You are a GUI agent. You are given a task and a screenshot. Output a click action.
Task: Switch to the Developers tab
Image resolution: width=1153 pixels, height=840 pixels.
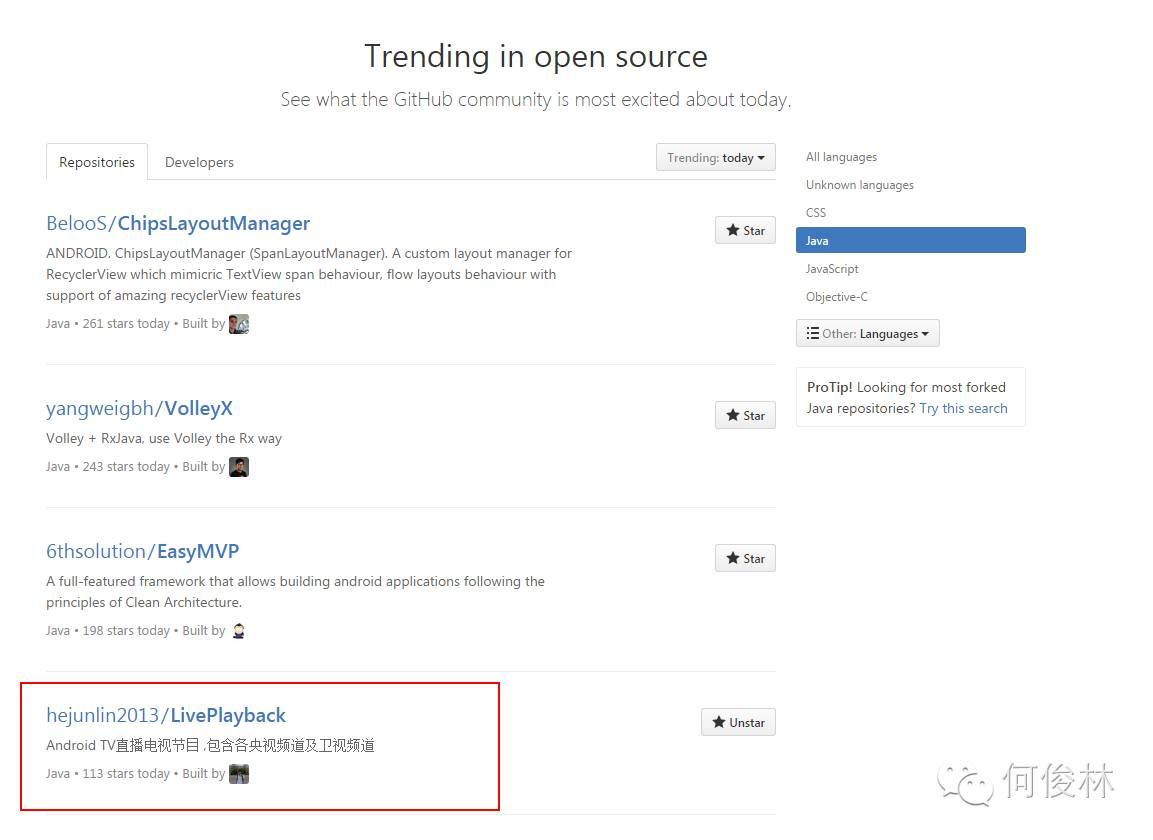tap(199, 162)
